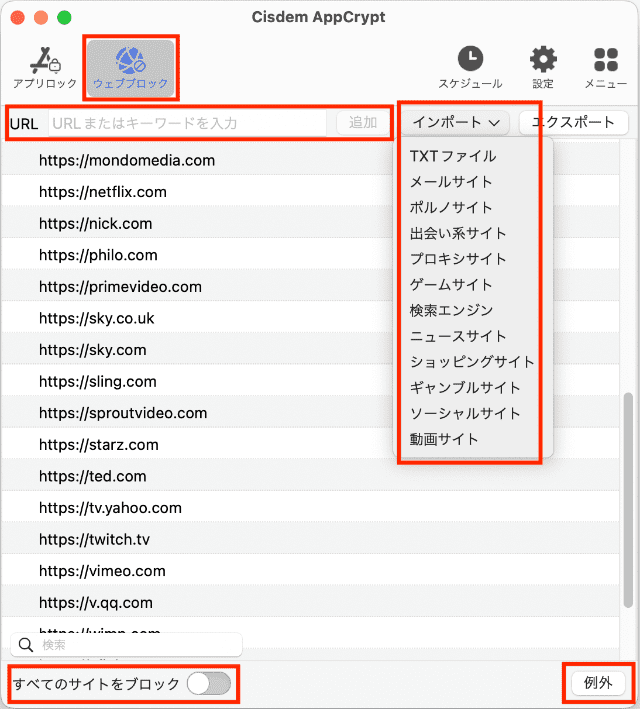Select https://philo.com row

(310, 255)
